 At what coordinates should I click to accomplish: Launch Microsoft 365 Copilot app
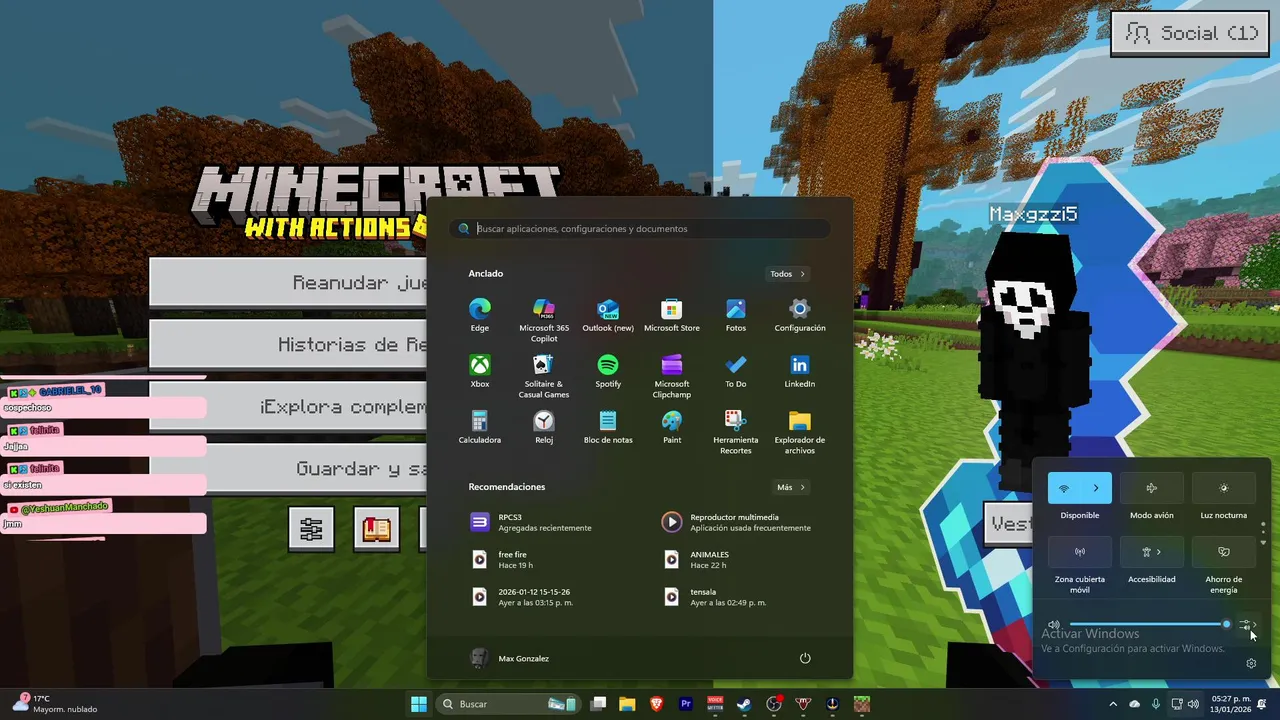(544, 320)
